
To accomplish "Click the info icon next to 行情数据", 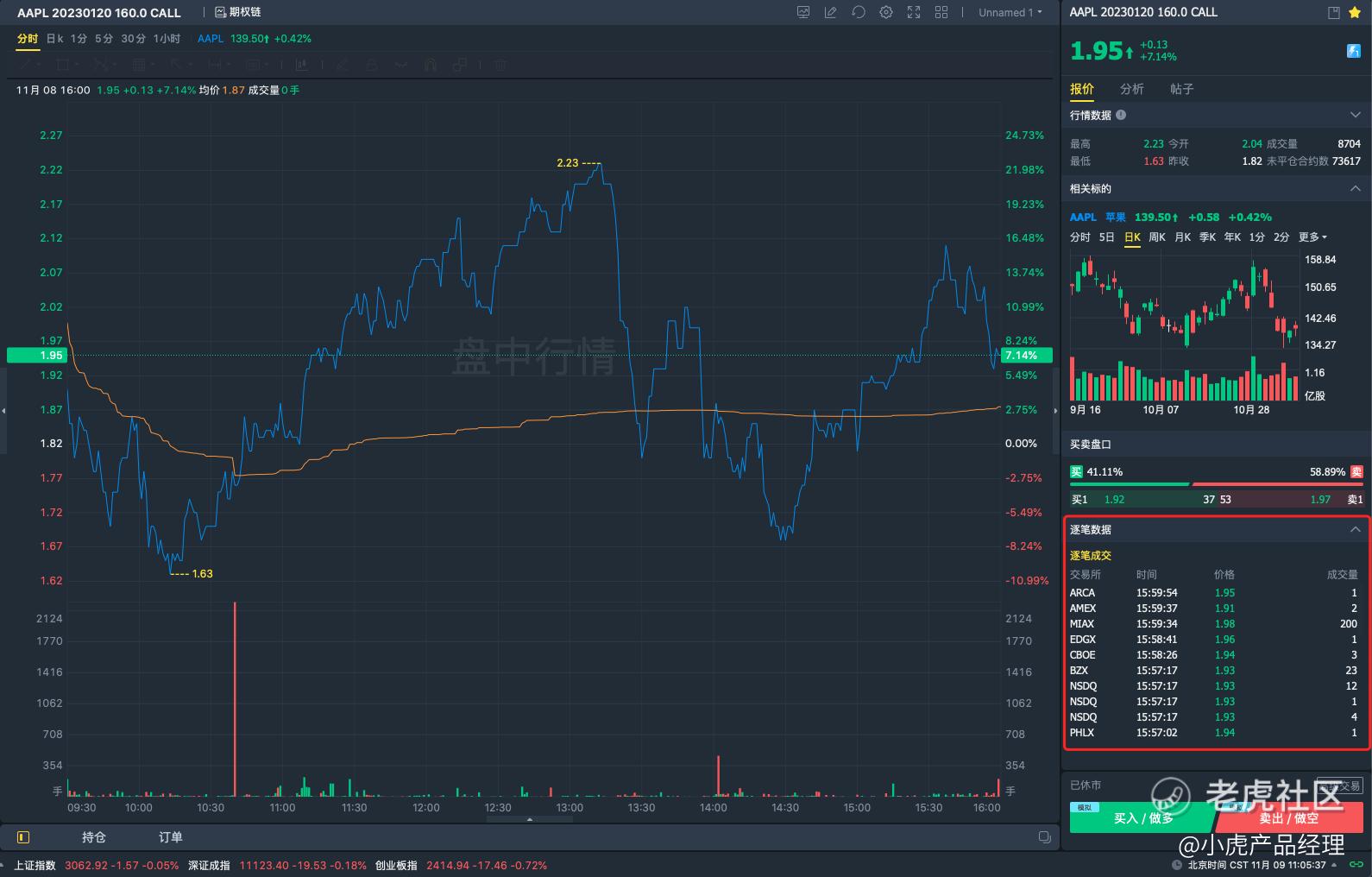I will [x=1121, y=115].
